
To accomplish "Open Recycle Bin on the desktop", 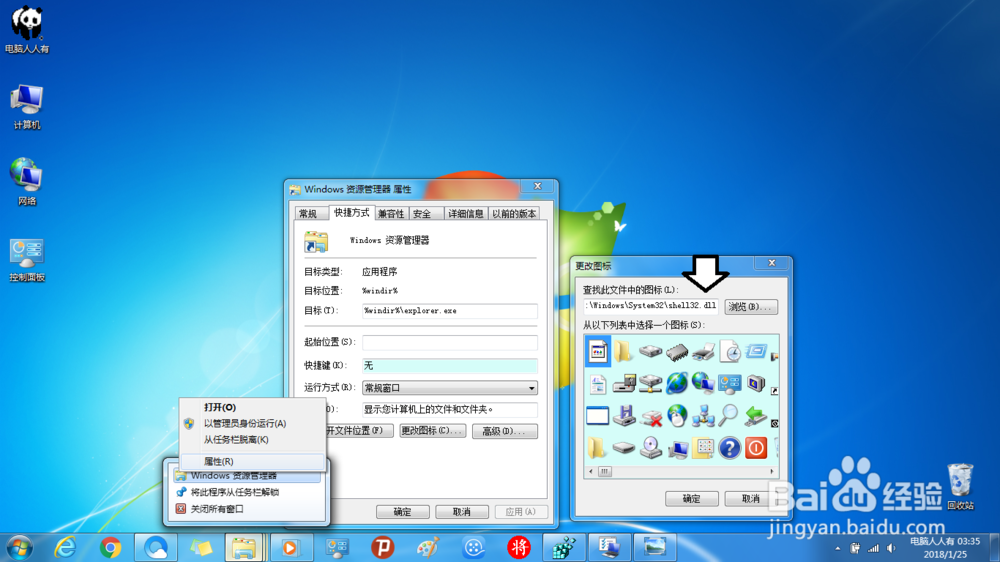I will [x=960, y=487].
